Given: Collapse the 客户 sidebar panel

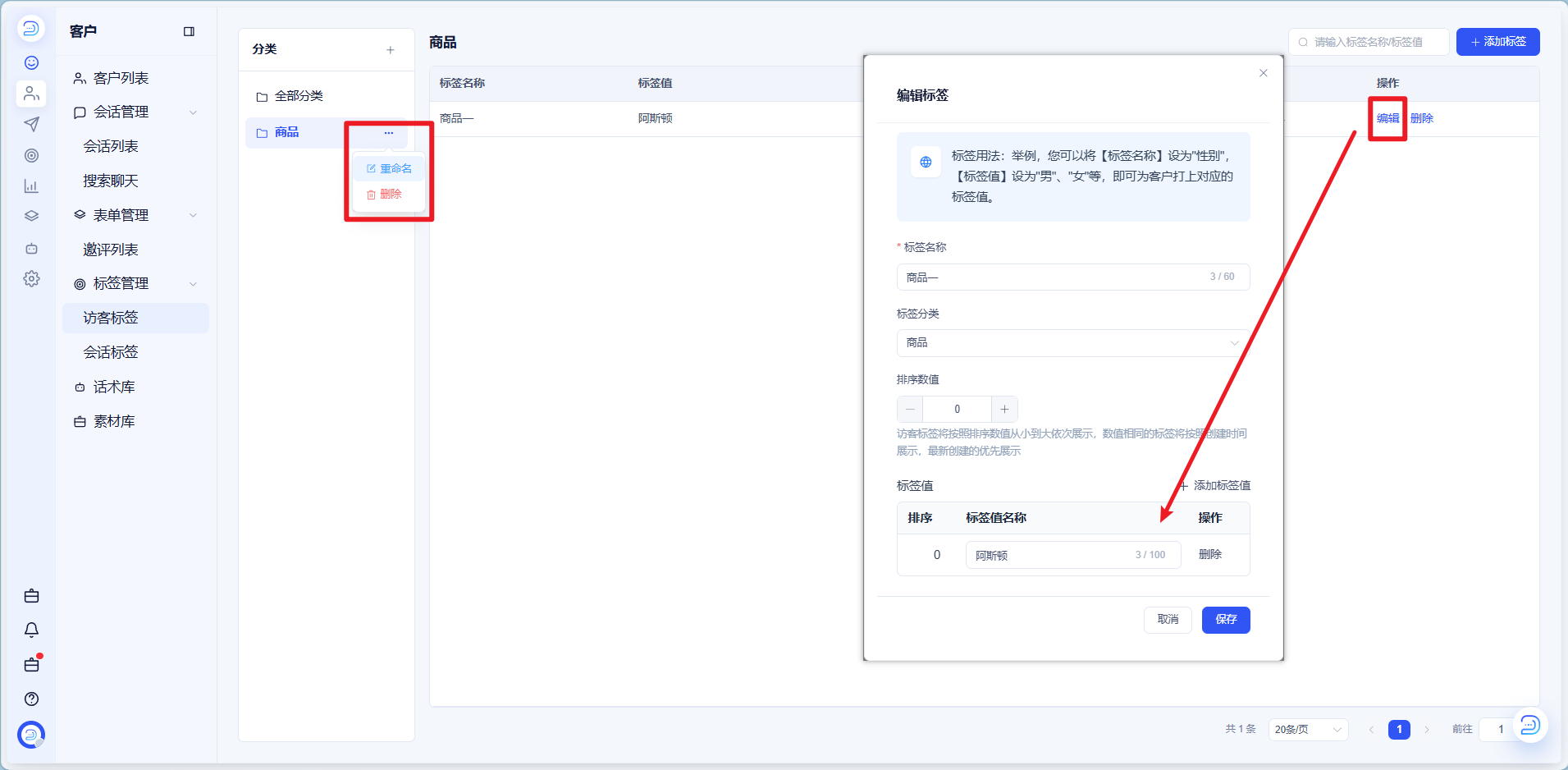Looking at the screenshot, I should pos(189,32).
